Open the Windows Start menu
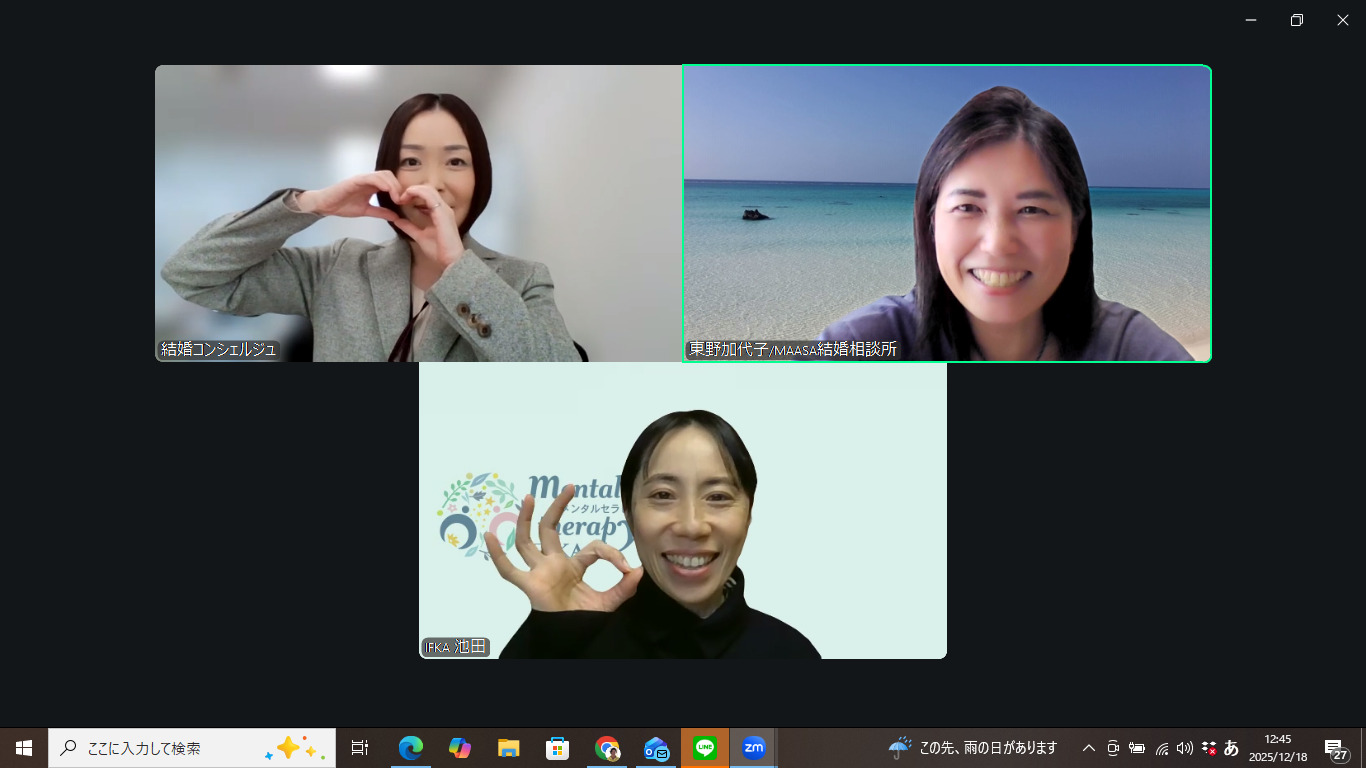The width and height of the screenshot is (1366, 768). pyautogui.click(x=24, y=748)
